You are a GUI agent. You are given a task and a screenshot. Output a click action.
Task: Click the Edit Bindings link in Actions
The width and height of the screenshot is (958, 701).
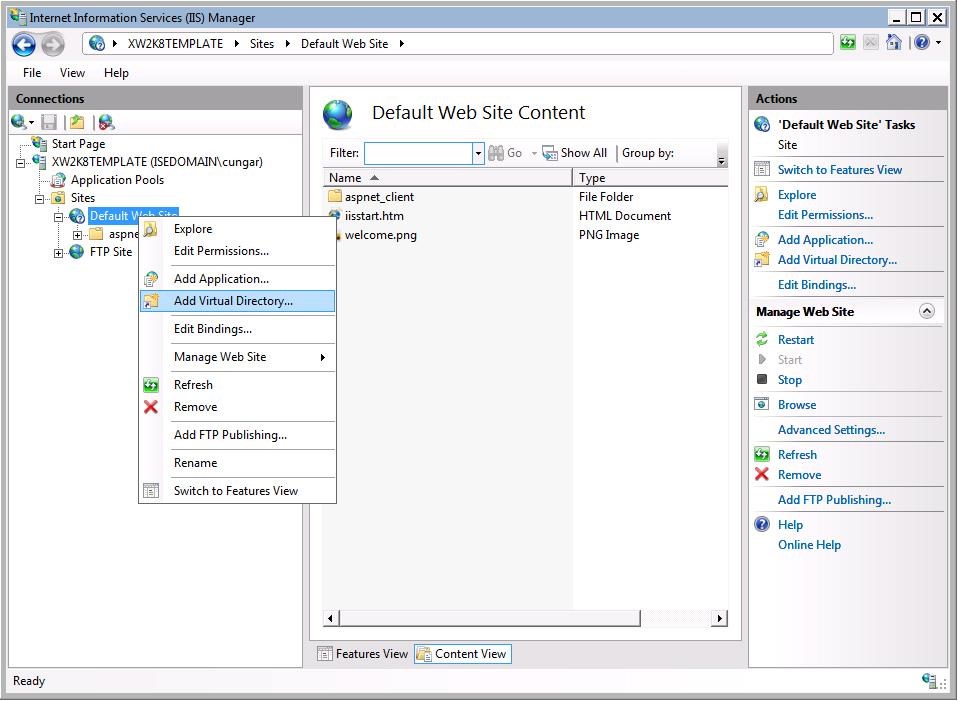816,285
